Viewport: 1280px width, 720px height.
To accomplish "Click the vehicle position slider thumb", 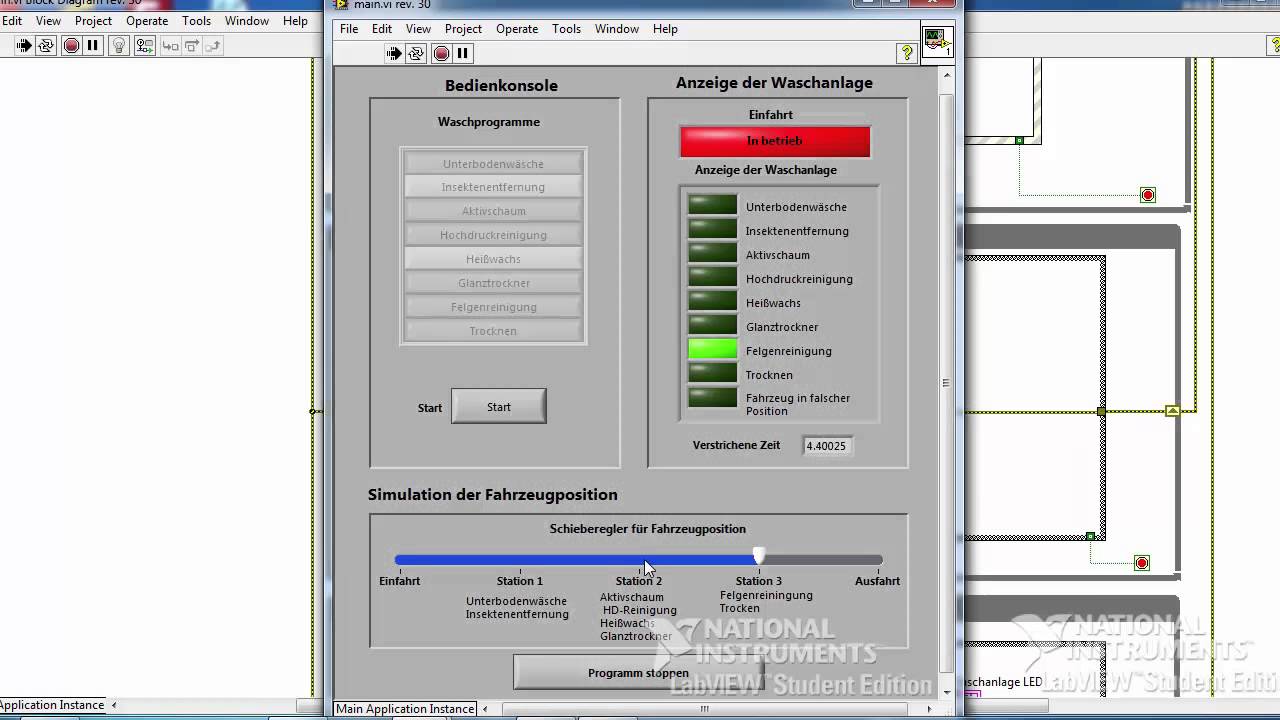I will [x=759, y=556].
